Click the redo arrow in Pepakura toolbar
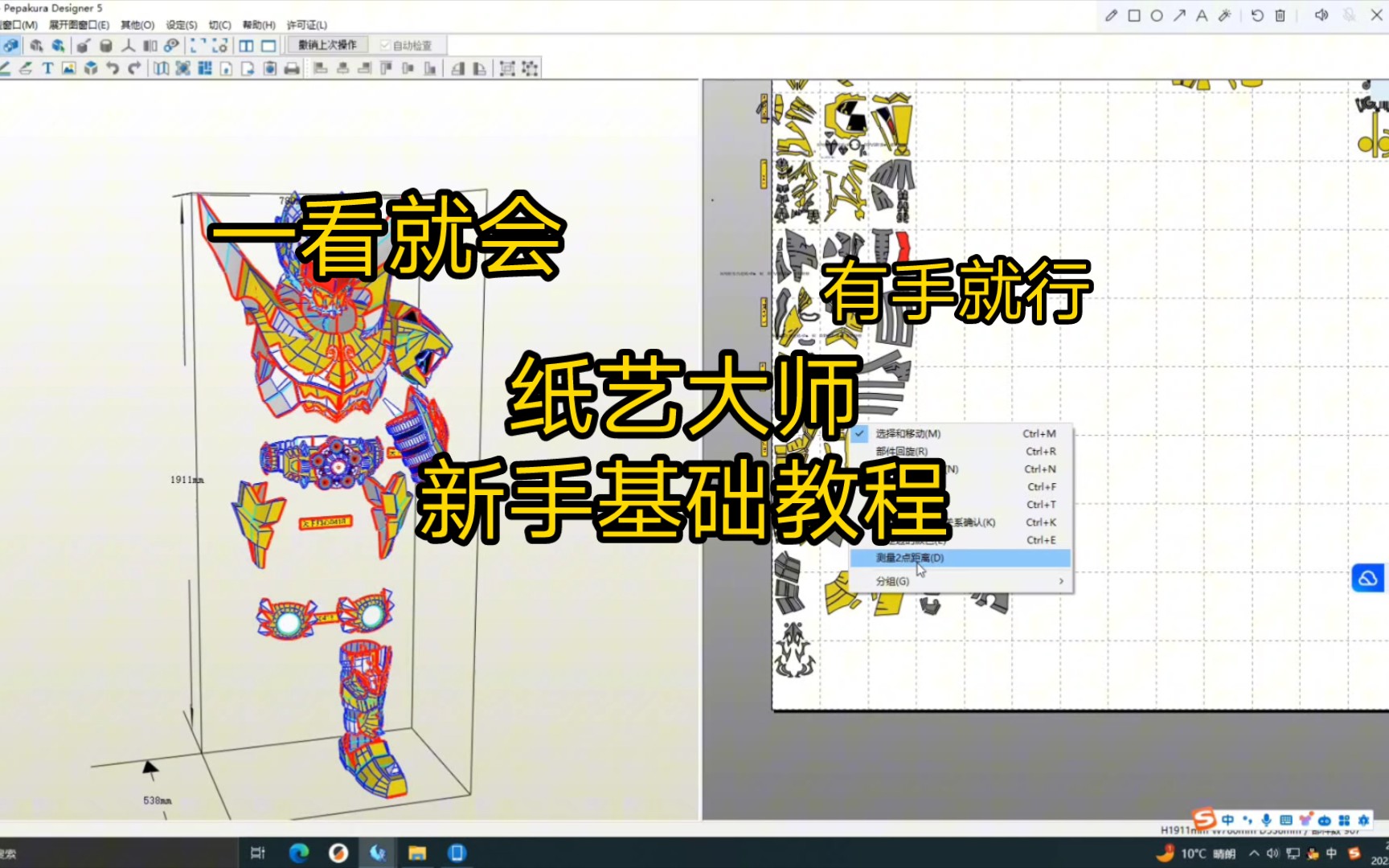Image resolution: width=1389 pixels, height=868 pixels. pos(134,68)
